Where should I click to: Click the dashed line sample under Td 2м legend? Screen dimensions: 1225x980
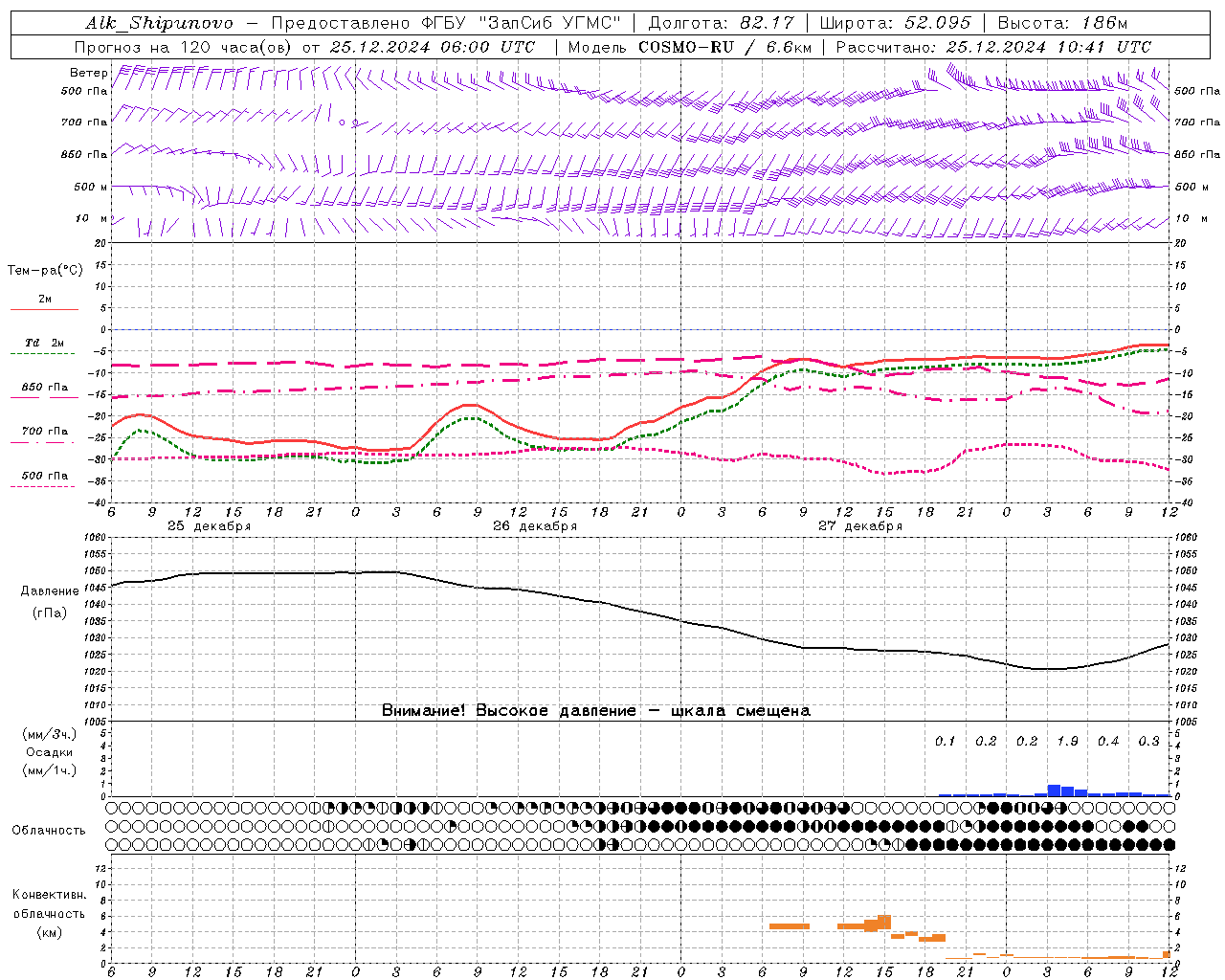tap(43, 354)
